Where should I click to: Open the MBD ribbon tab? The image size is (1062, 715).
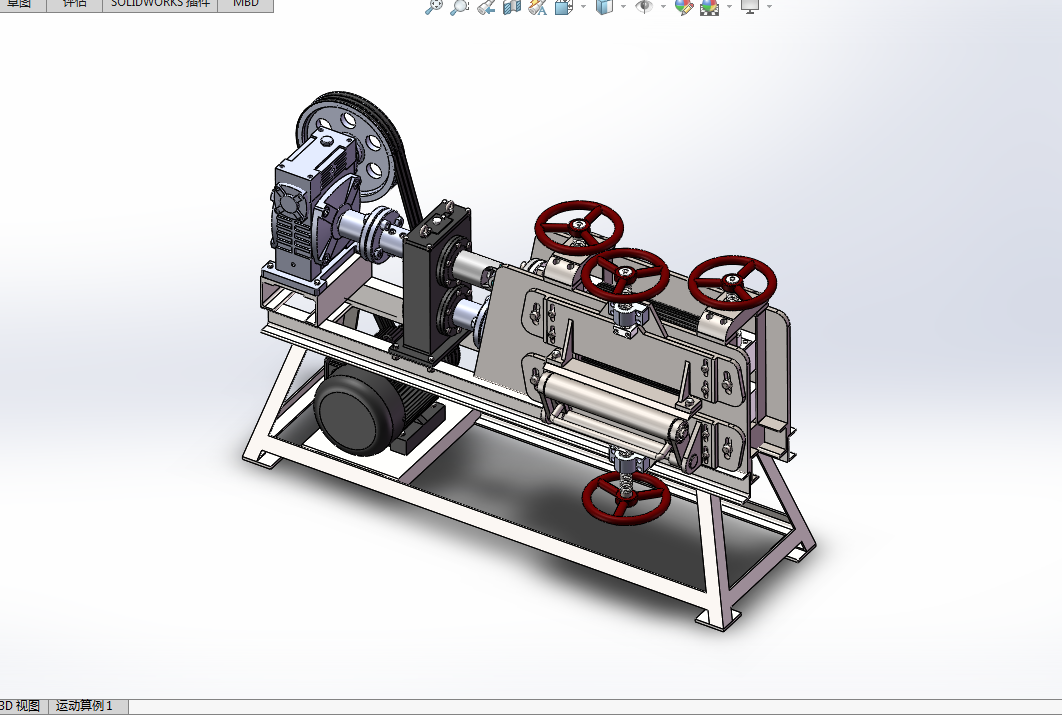click(x=245, y=5)
